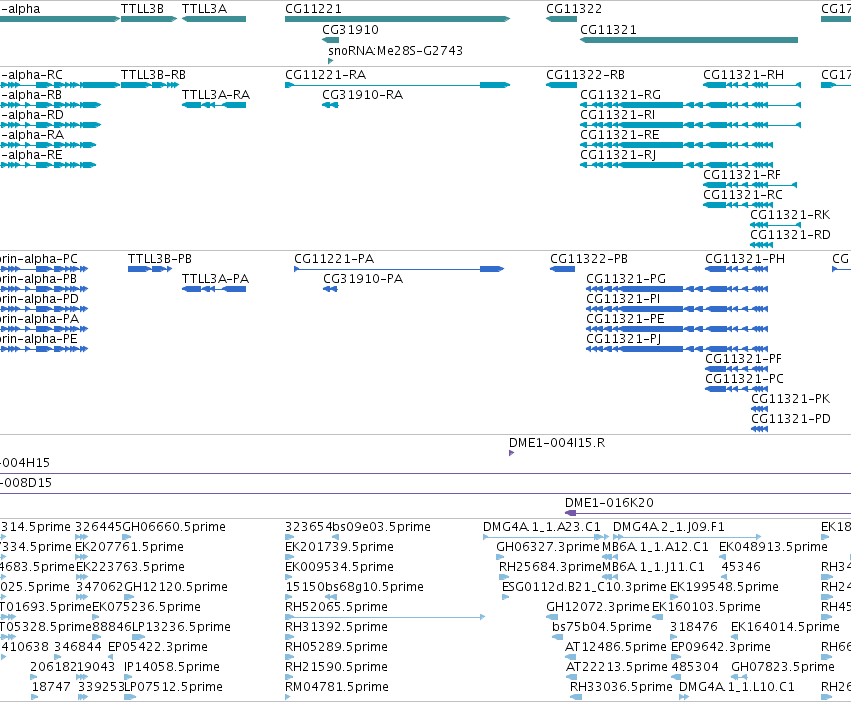Click the CG11321-RE transcript label
851x702 pixels.
[x=620, y=135]
